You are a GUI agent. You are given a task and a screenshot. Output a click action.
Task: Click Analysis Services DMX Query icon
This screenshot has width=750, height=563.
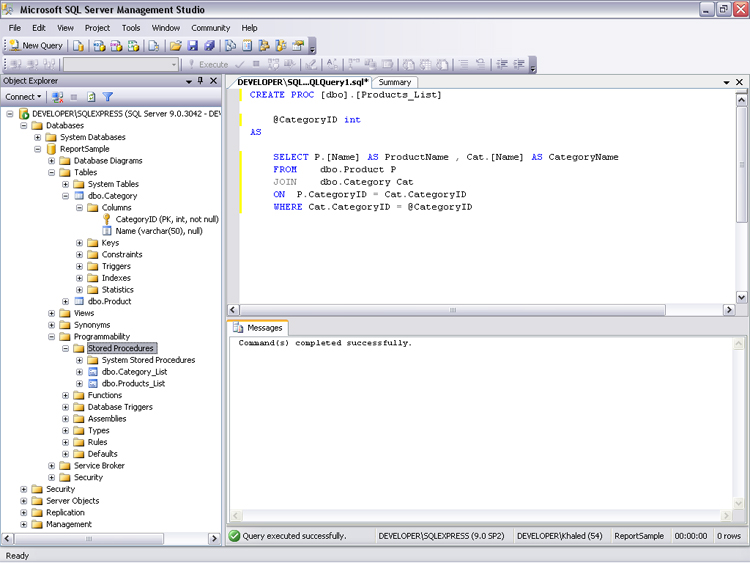pos(116,45)
